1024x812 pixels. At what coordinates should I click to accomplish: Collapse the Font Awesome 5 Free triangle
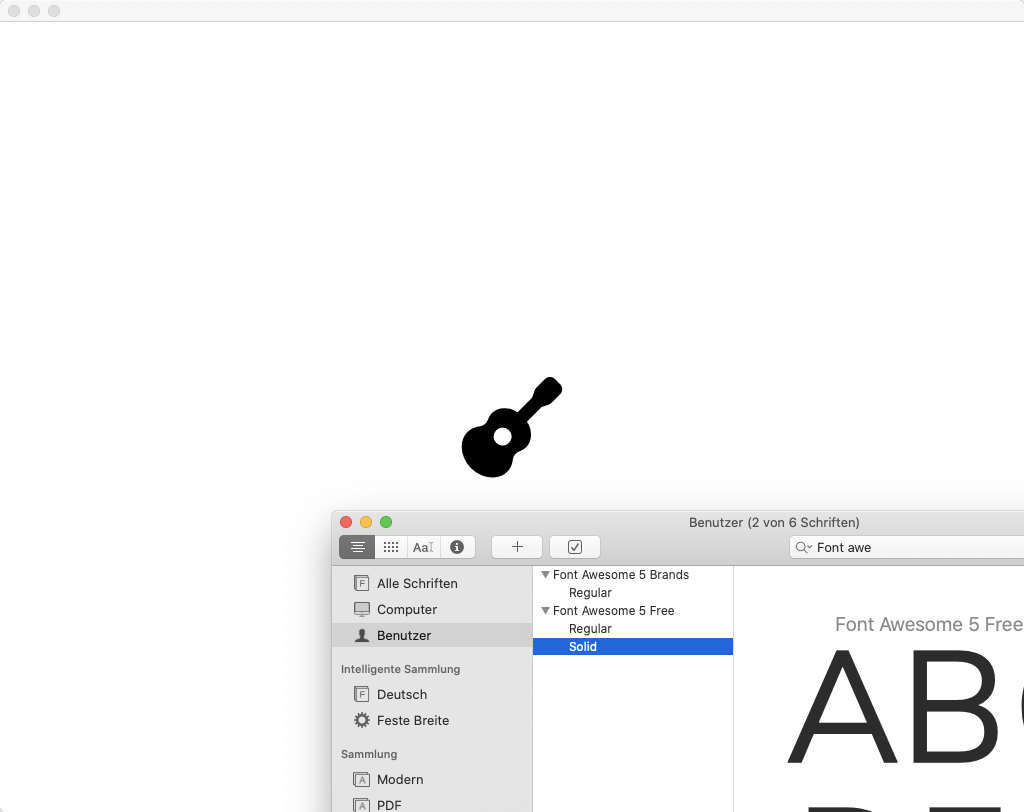pyautogui.click(x=546, y=611)
